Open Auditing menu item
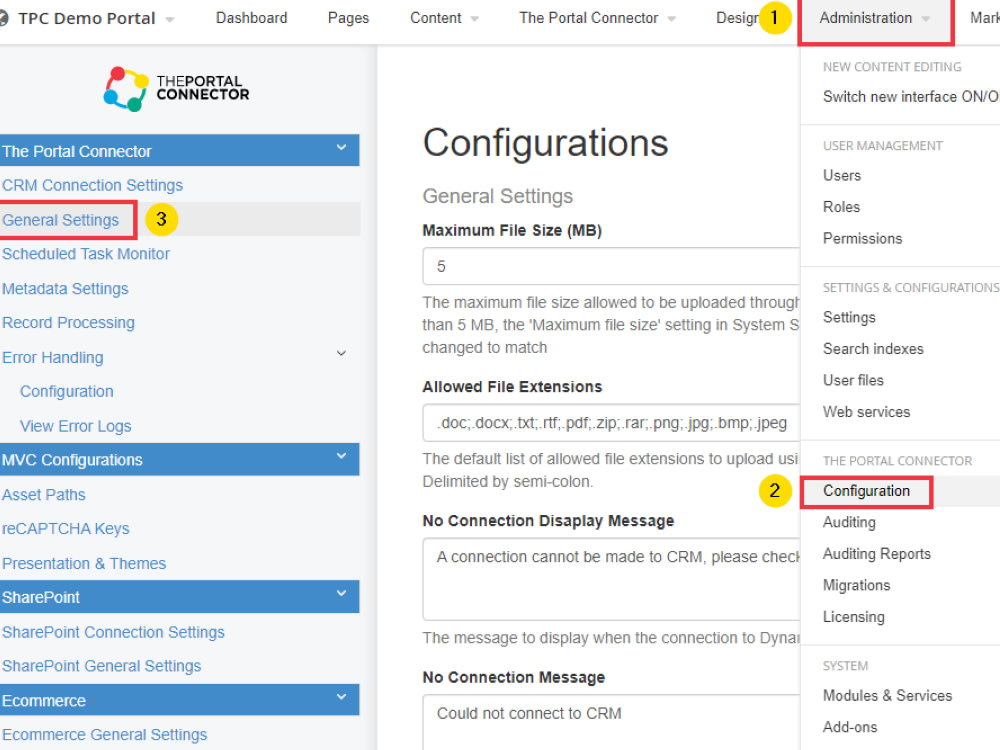This screenshot has width=1000, height=750. (x=849, y=522)
